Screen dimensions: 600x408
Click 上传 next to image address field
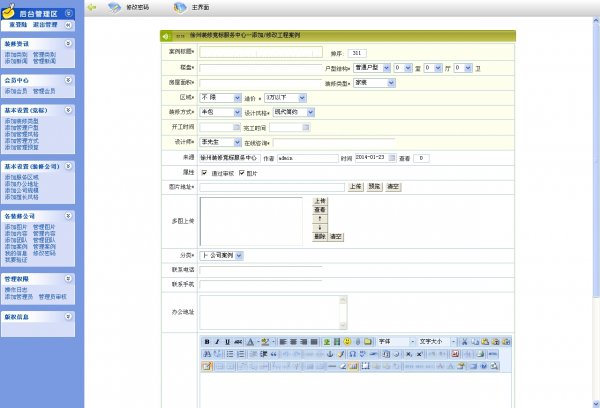(355, 187)
